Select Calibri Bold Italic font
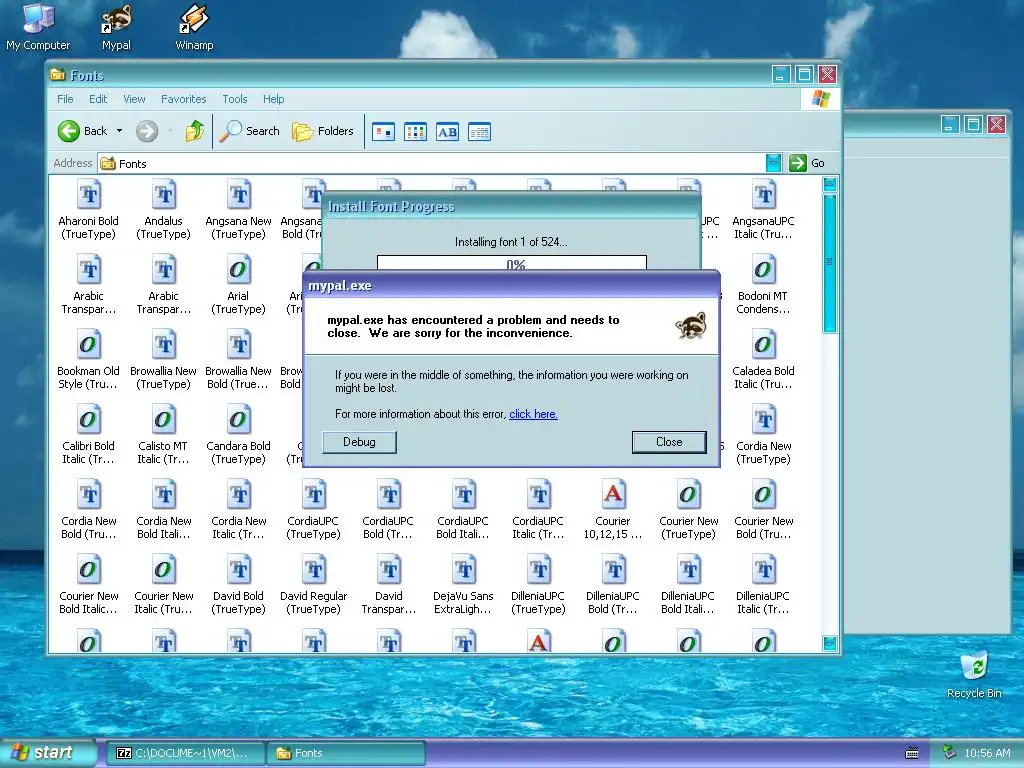 click(x=88, y=436)
